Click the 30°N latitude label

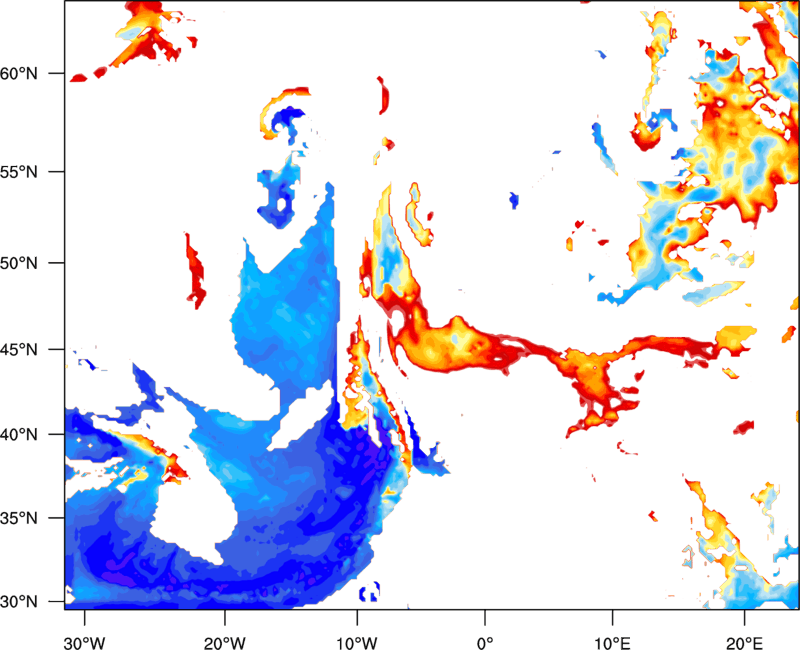tap(19, 602)
